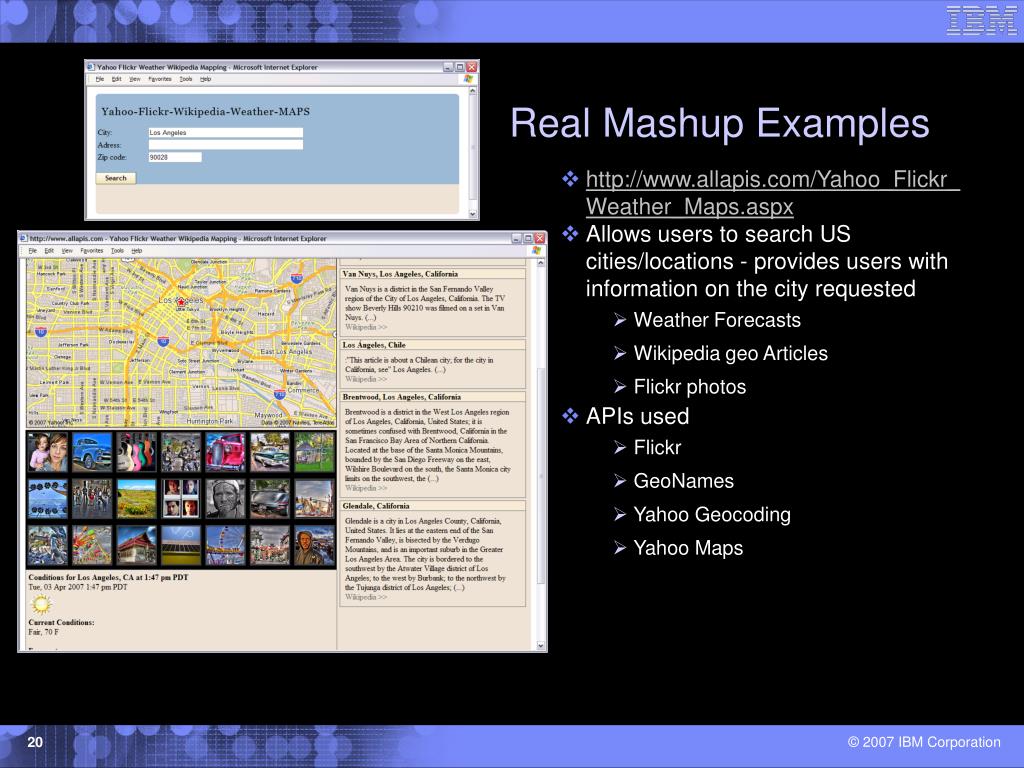This screenshot has width=1024, height=768.
Task: Open the red-roofed temple building thumbnail
Action: coord(136,545)
